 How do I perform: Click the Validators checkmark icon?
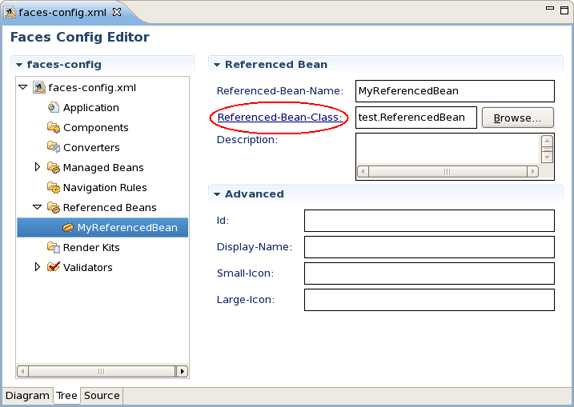tap(53, 266)
